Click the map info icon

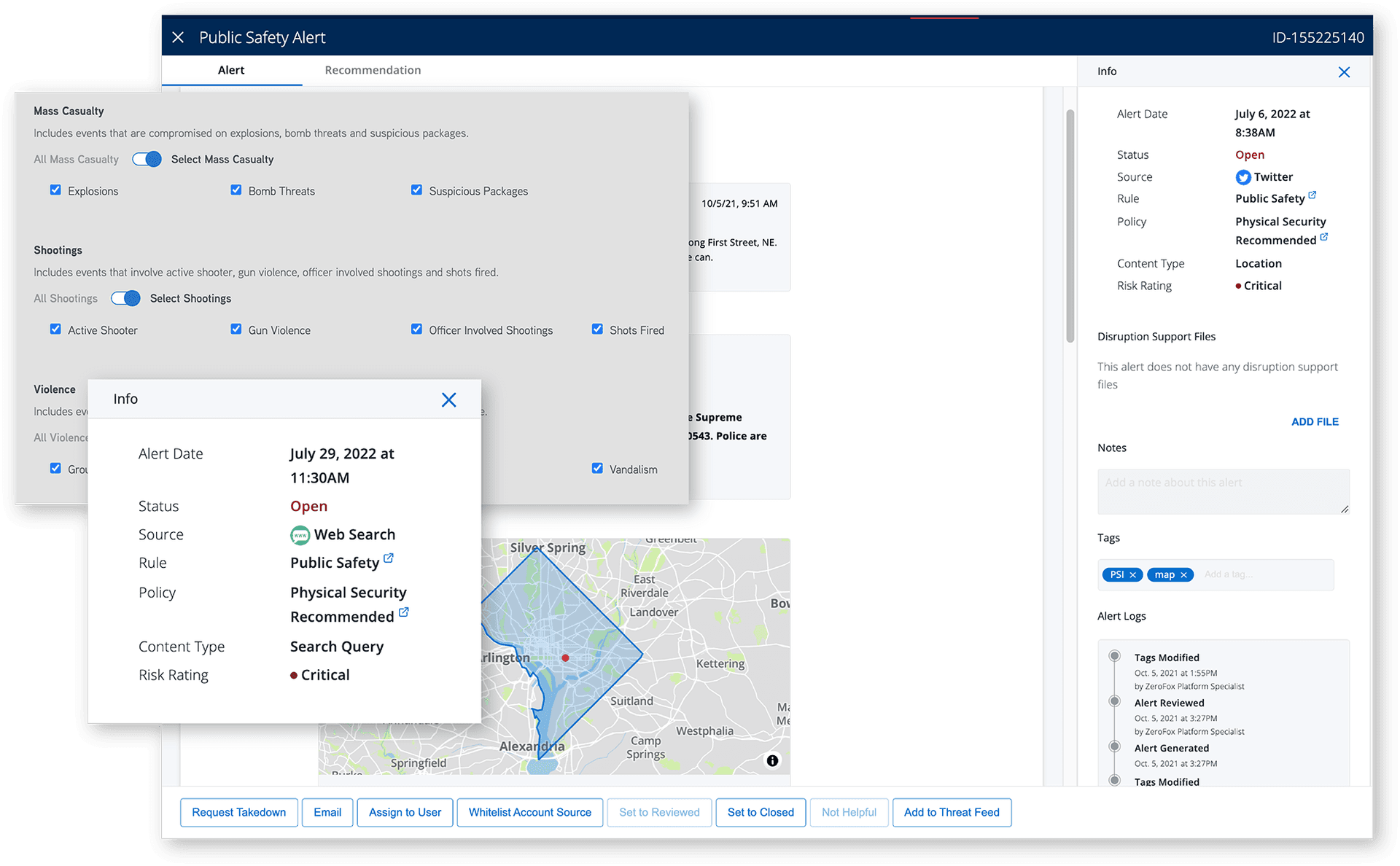(772, 760)
